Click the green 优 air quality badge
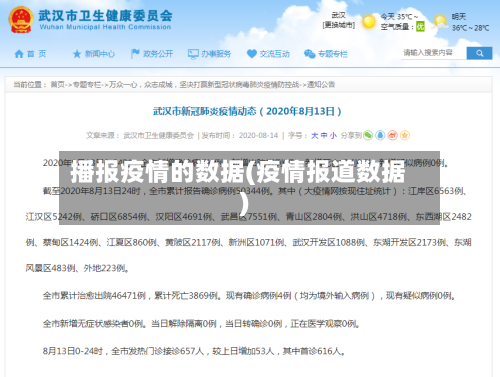 420,27
